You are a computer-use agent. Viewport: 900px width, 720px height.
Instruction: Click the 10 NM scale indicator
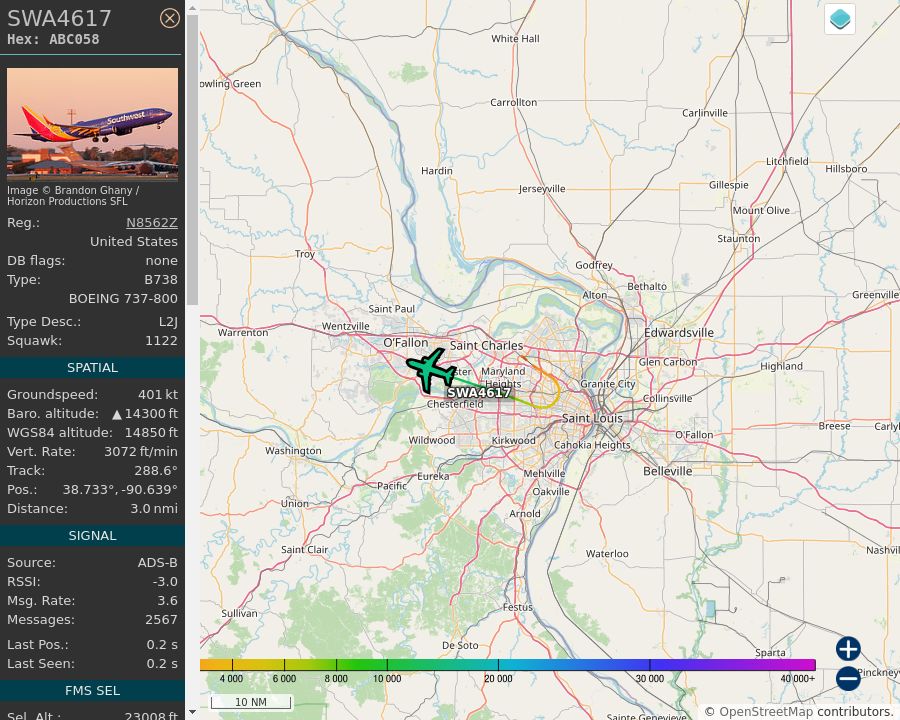click(251, 702)
